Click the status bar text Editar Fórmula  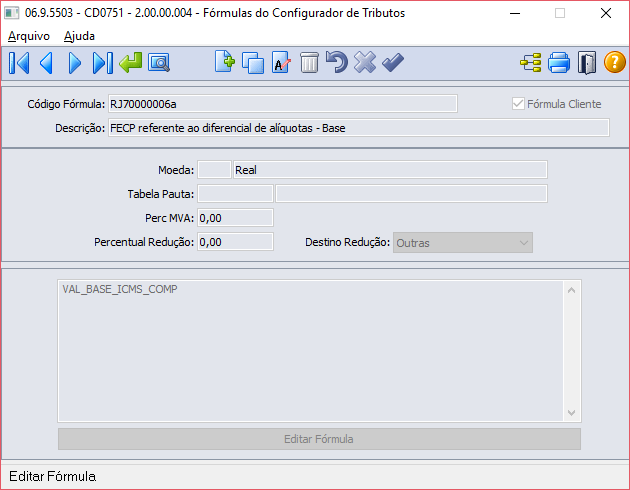[53, 476]
